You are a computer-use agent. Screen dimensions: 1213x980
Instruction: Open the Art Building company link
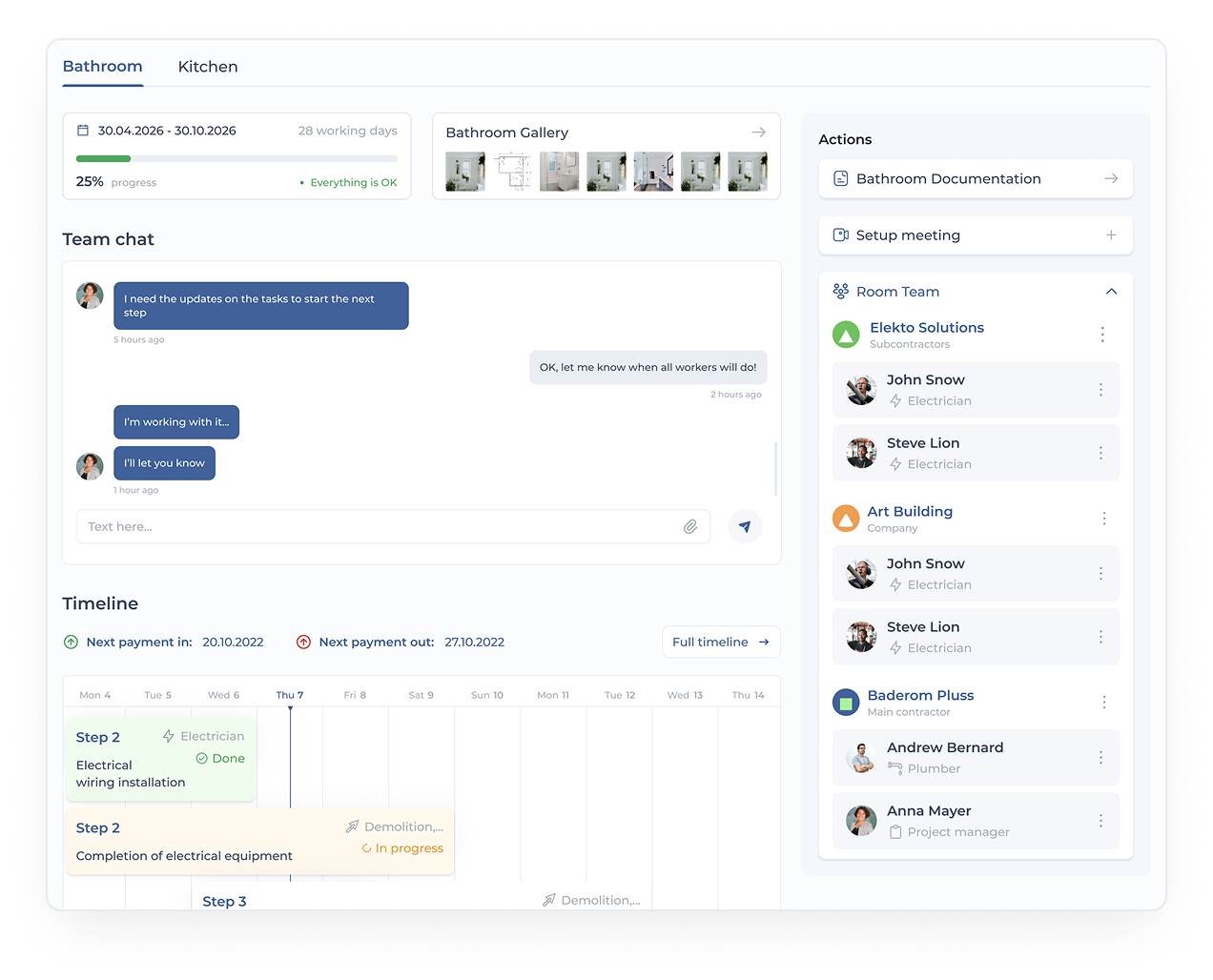click(x=910, y=511)
